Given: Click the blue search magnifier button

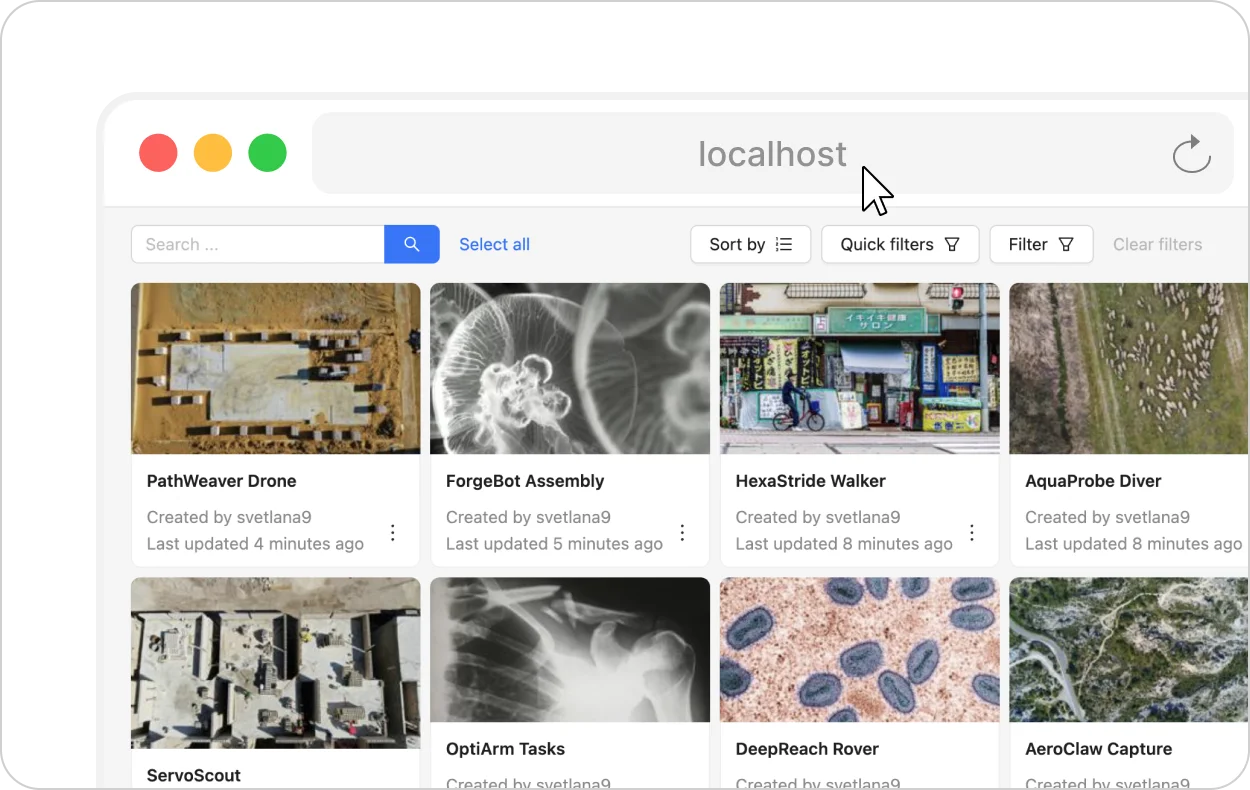Looking at the screenshot, I should 412,244.
